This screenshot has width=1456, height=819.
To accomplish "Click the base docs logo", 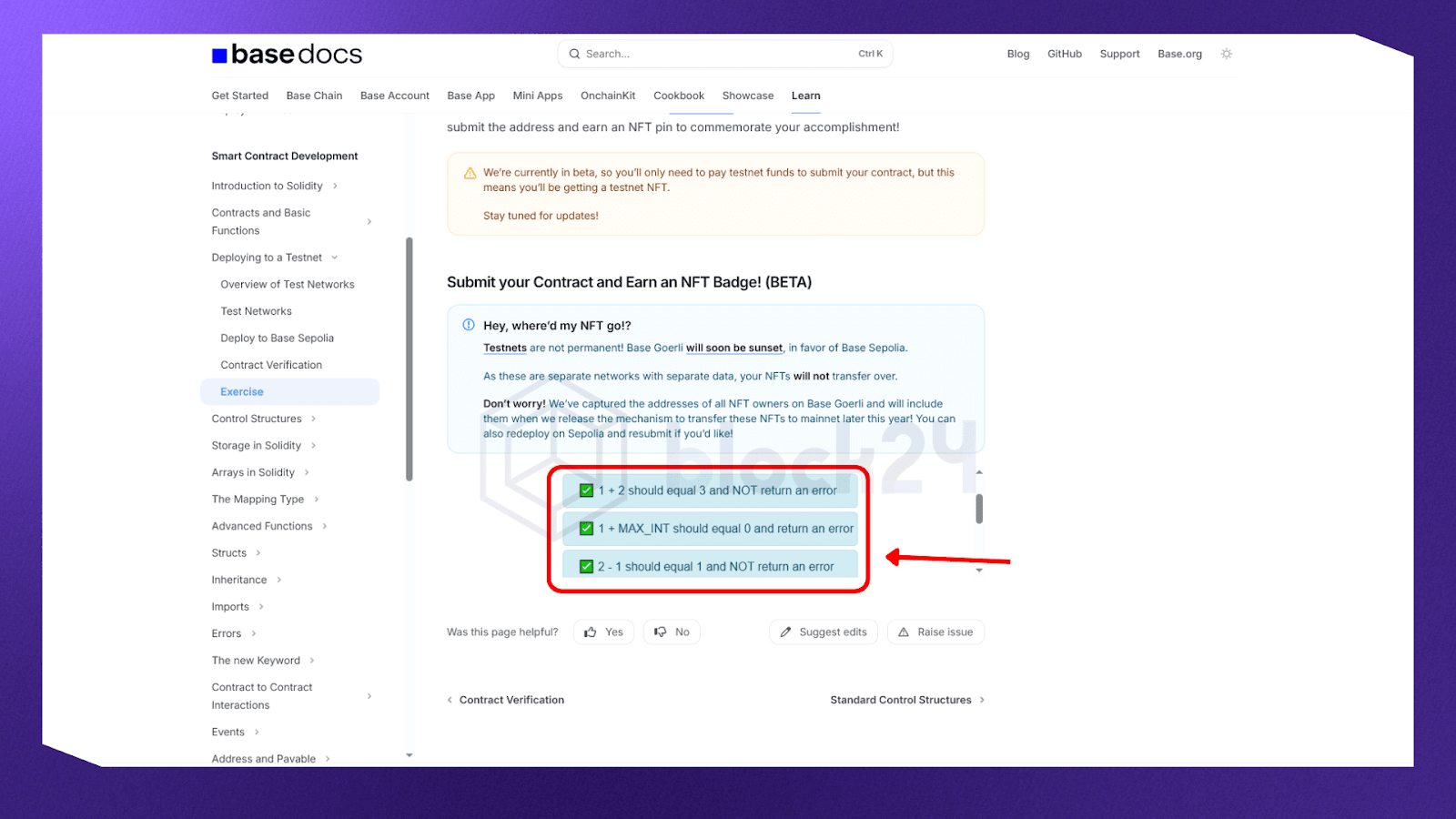I will click(x=287, y=55).
